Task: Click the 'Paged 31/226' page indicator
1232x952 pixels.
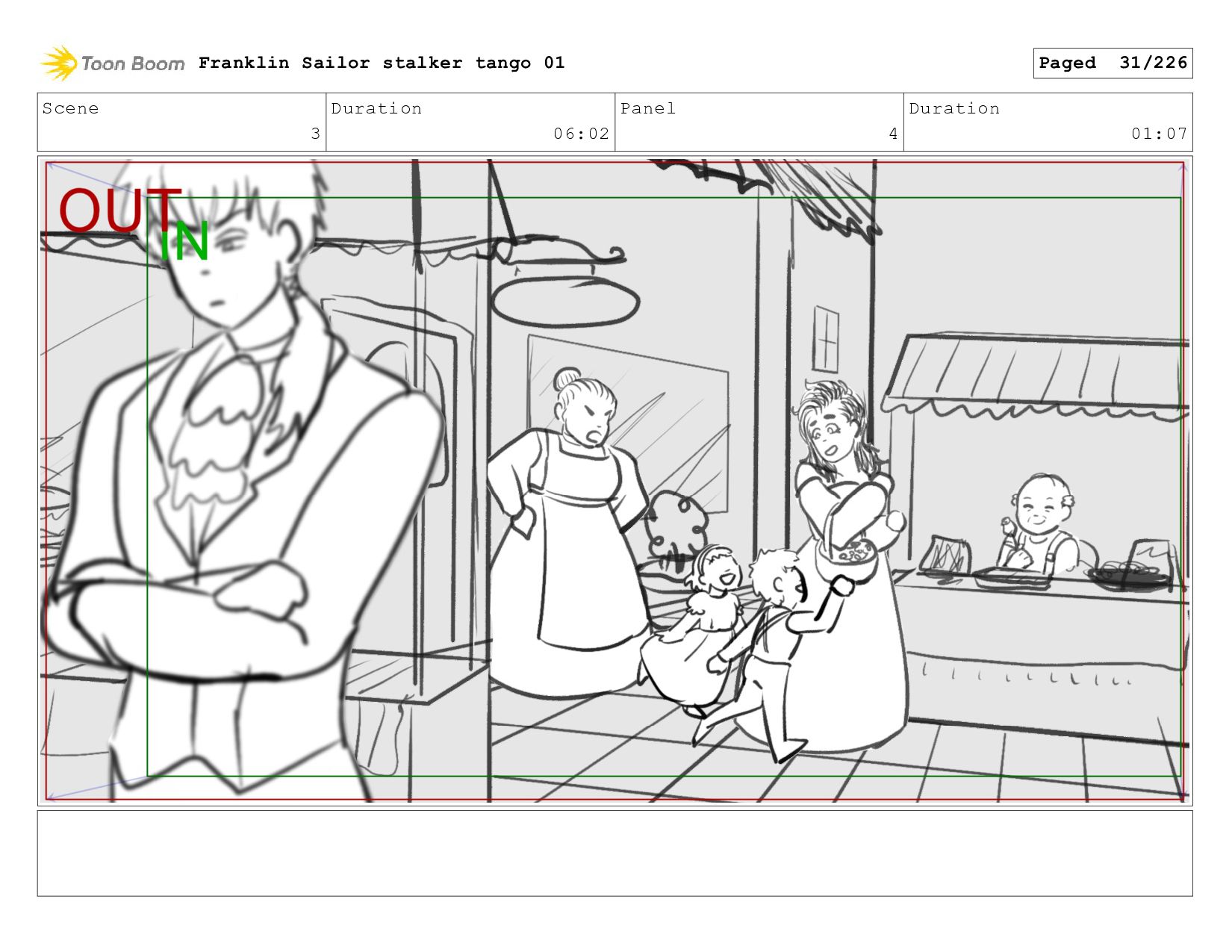Action: [x=1113, y=63]
